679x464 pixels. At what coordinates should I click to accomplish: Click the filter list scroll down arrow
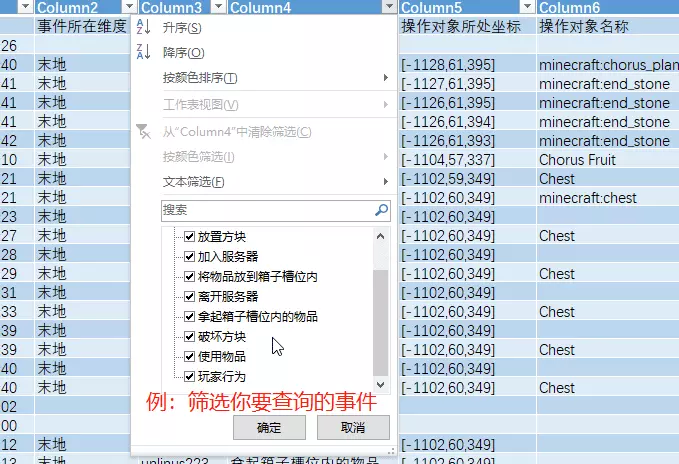(x=380, y=384)
